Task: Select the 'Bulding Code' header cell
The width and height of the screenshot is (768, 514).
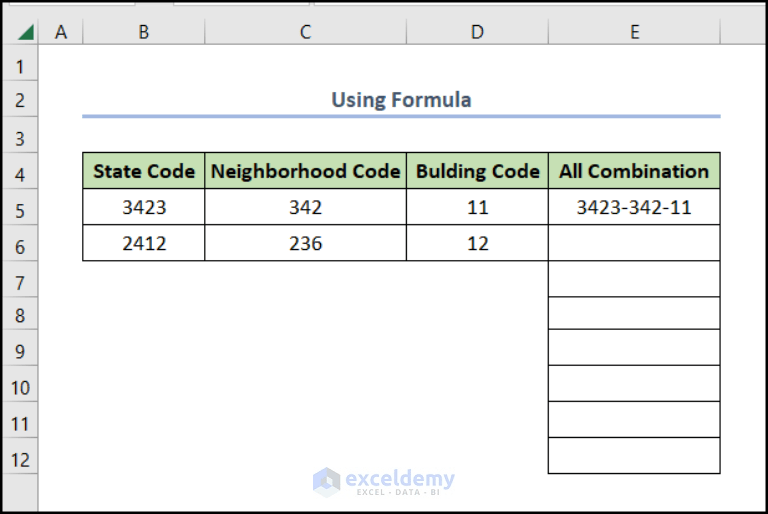Action: tap(477, 171)
